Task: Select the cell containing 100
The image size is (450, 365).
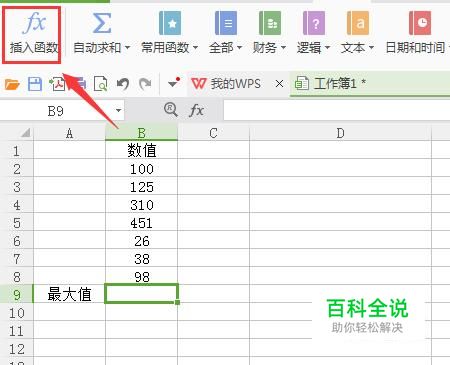Action: click(141, 169)
